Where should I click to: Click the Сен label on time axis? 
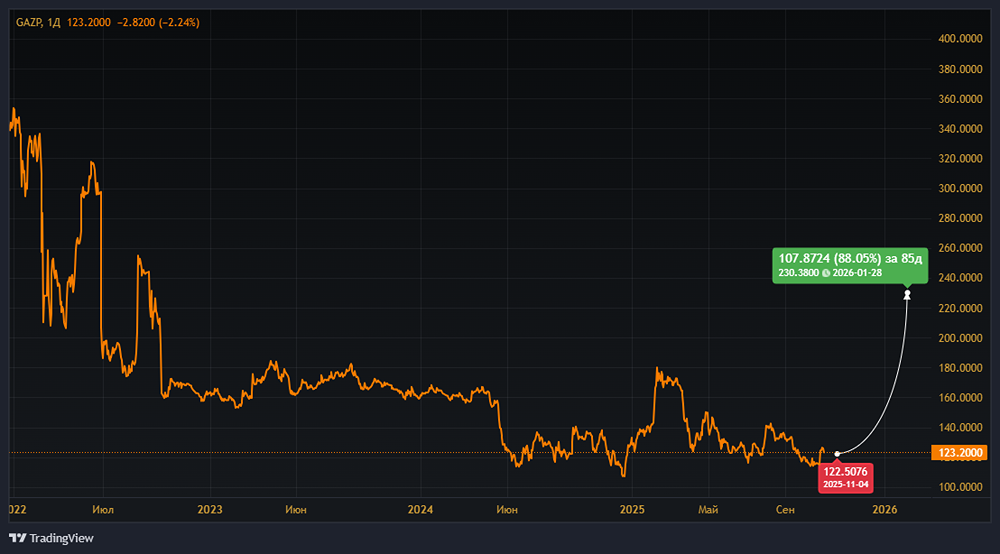point(785,510)
